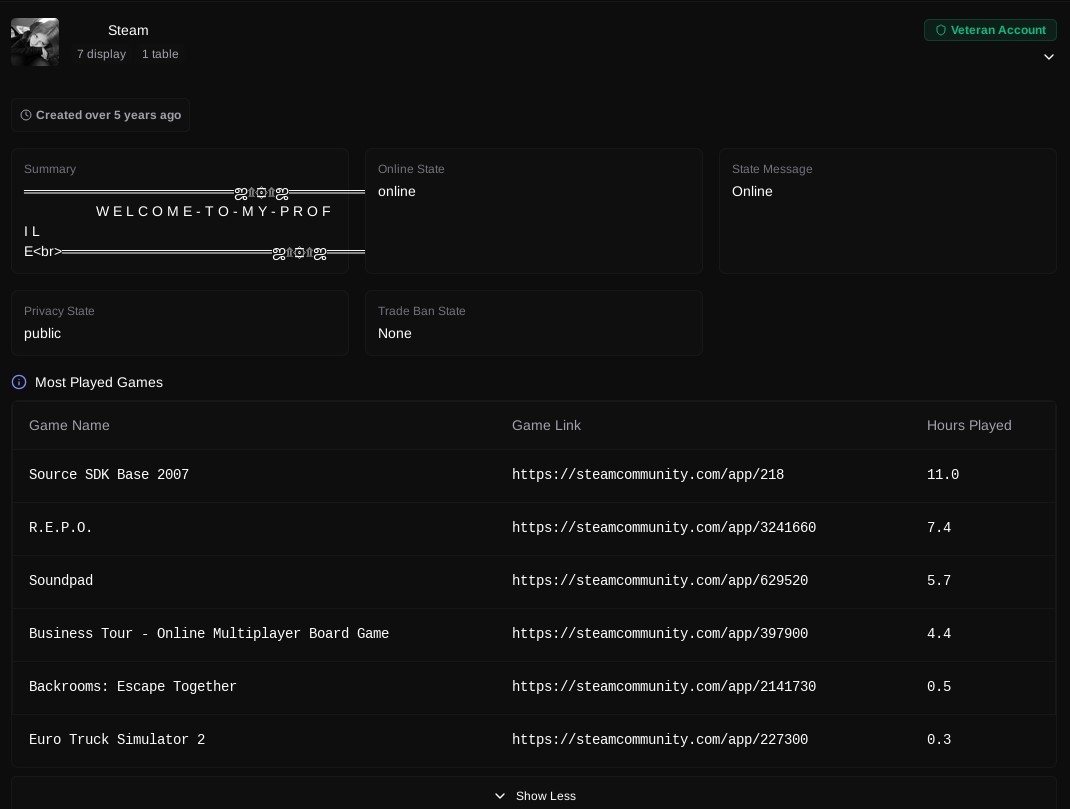The image size is (1070, 809).
Task: Select the Source SDK Base 2007 name cell
Action: [x=109, y=475]
